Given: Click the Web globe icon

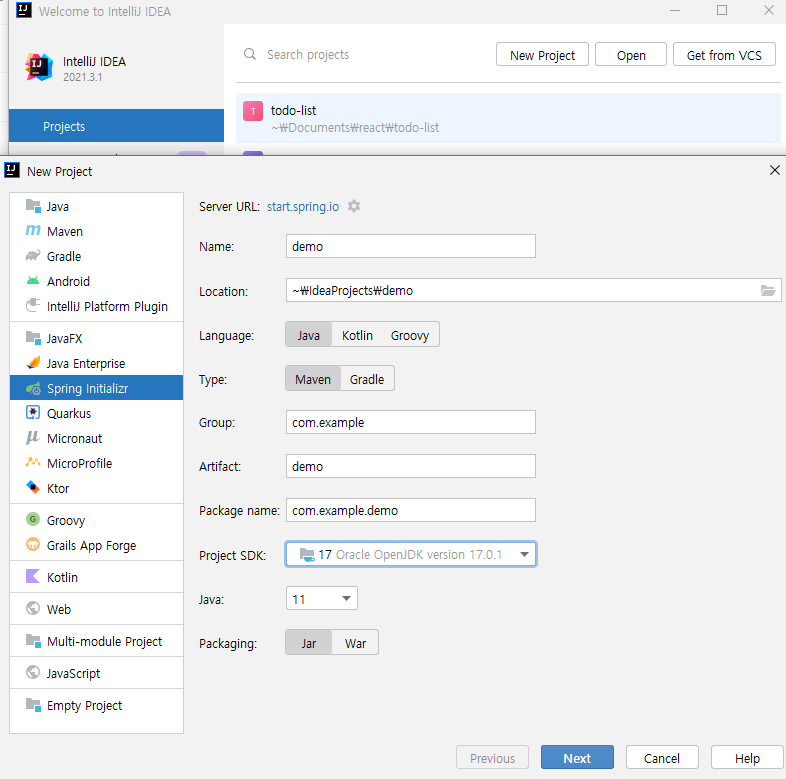Looking at the screenshot, I should click(33, 609).
